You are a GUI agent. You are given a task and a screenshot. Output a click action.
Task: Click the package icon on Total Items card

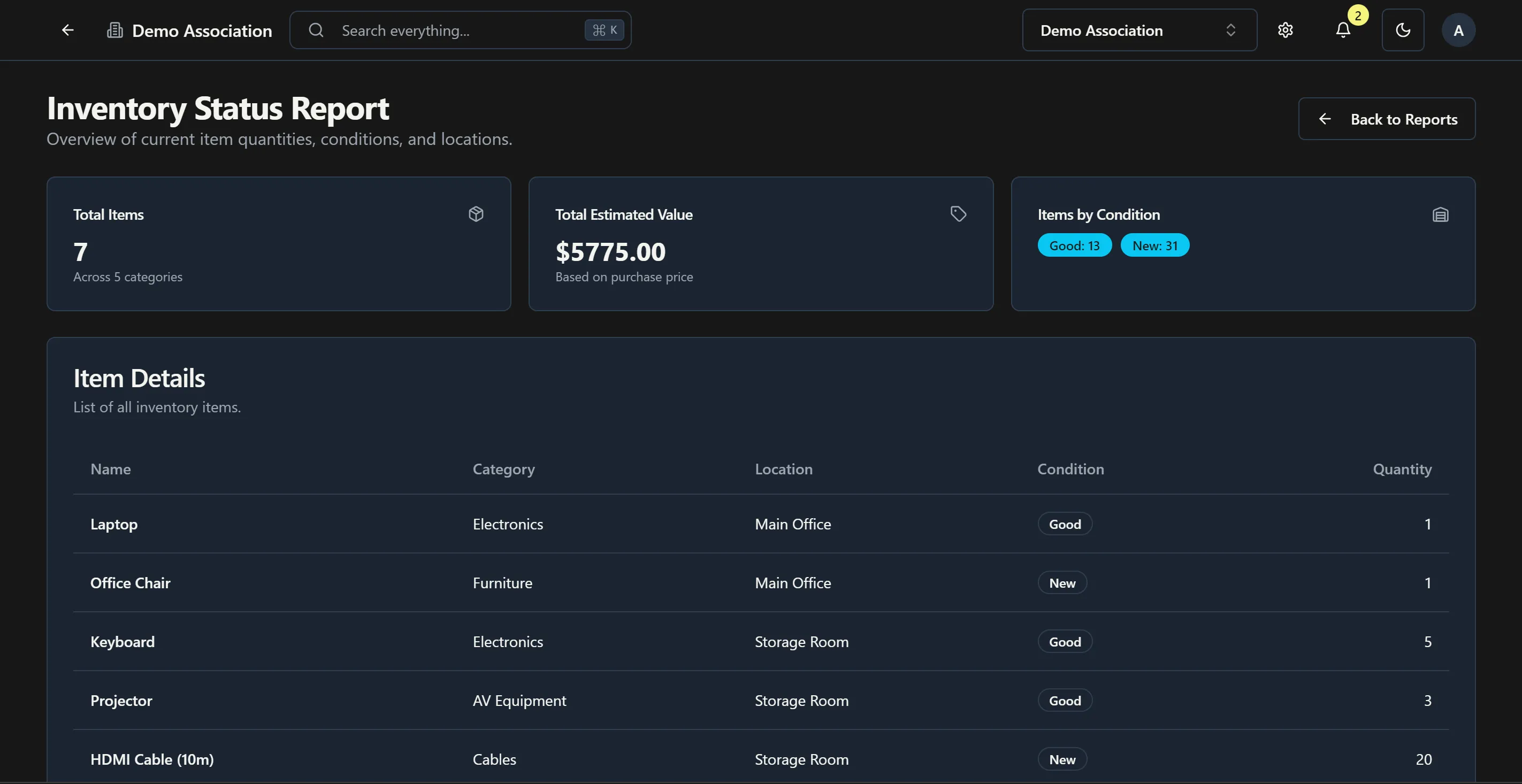pos(476,214)
